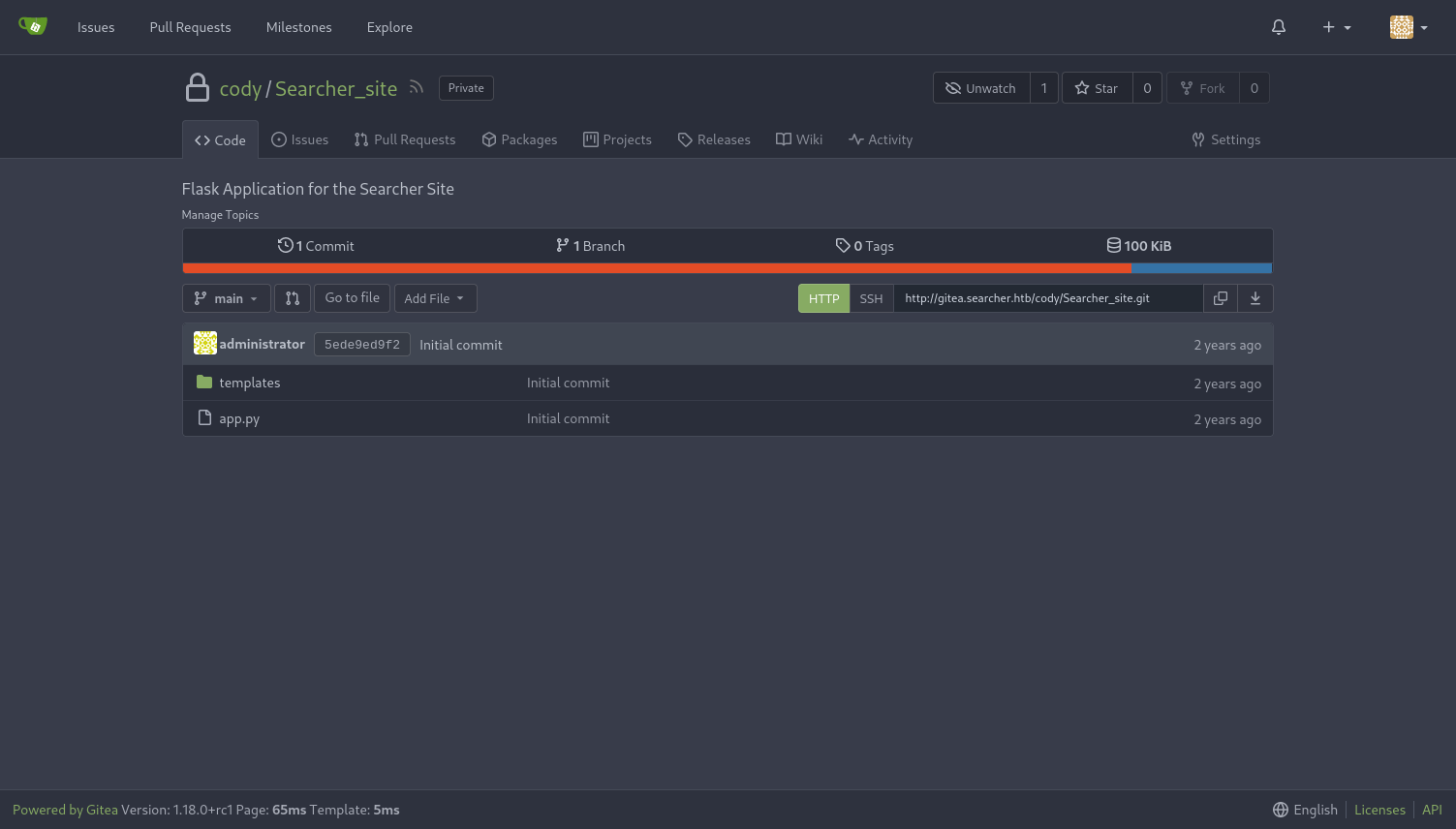This screenshot has width=1456, height=829.
Task: Click the Fork button
Action: coord(1203,88)
